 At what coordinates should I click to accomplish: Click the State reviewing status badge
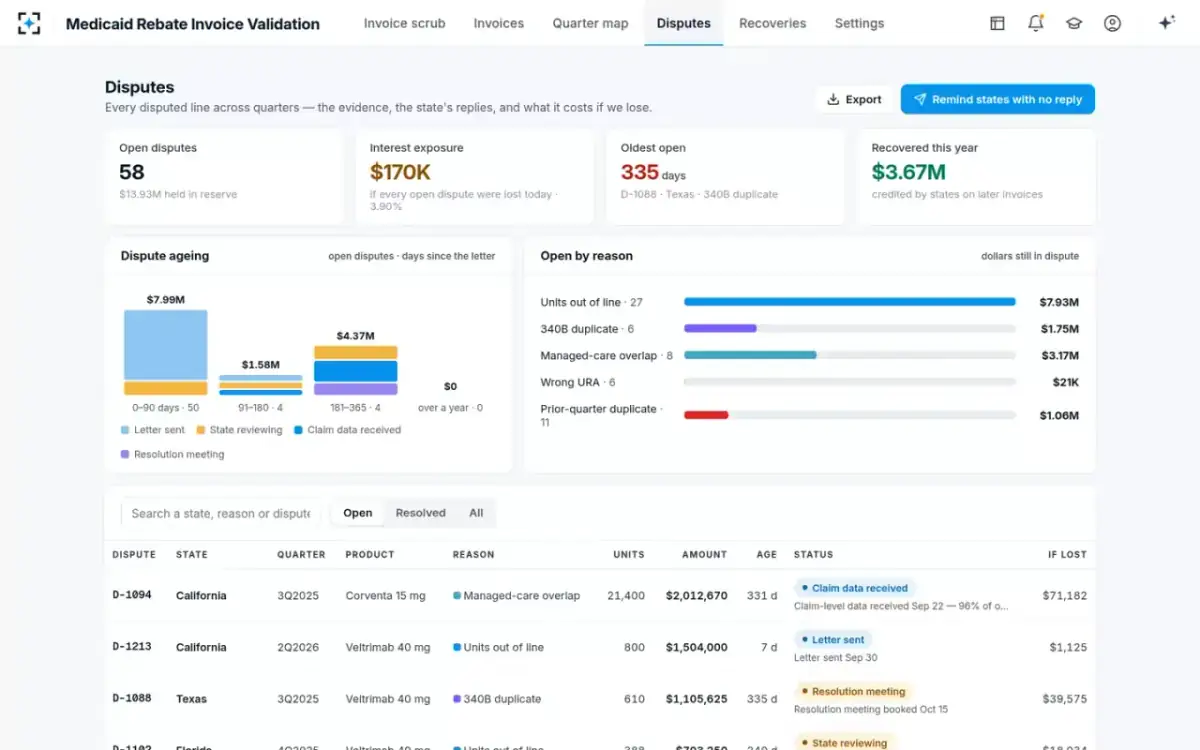coord(844,743)
